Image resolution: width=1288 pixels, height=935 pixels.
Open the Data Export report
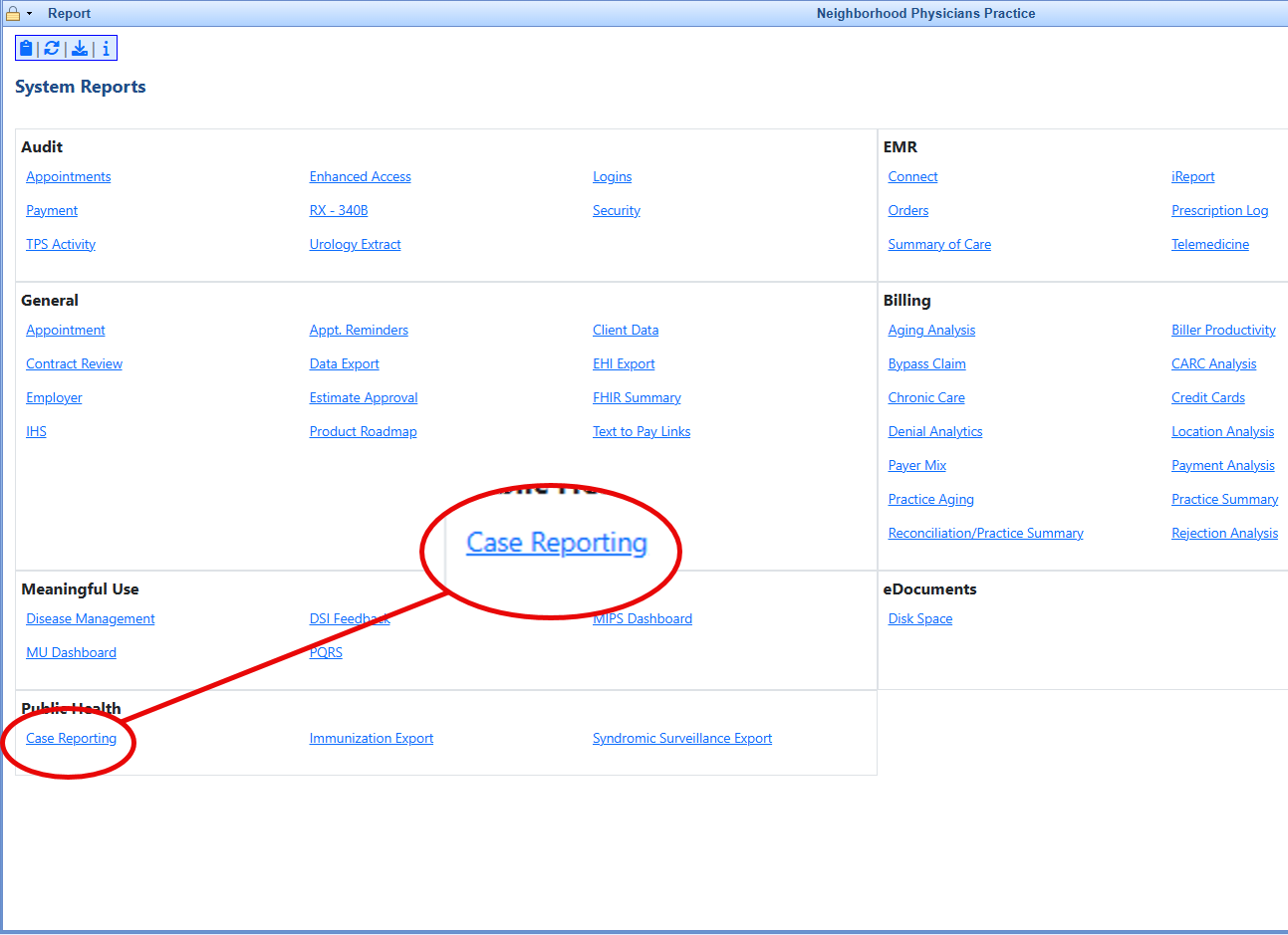345,364
